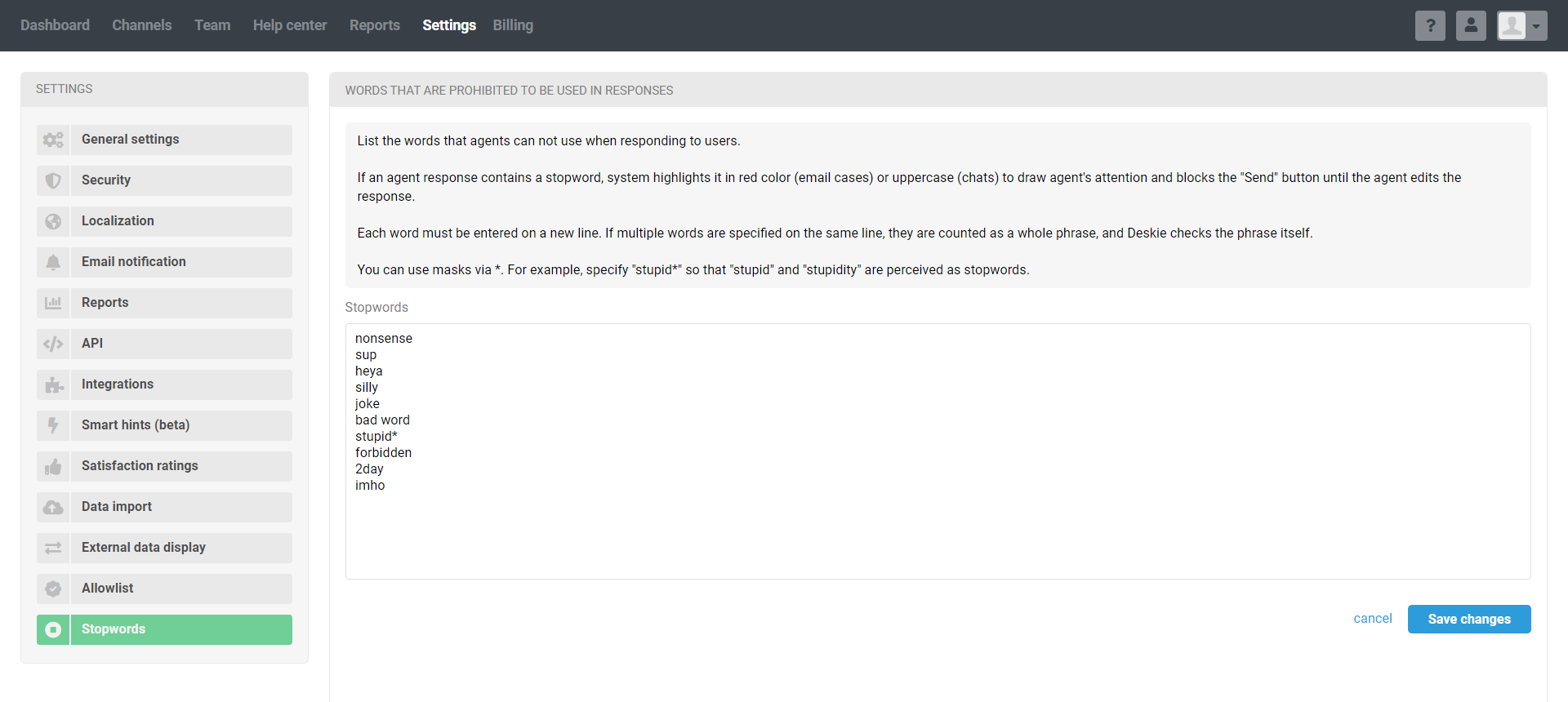1568x702 pixels.
Task: Open Help center from the navigation bar
Action: pyautogui.click(x=290, y=25)
